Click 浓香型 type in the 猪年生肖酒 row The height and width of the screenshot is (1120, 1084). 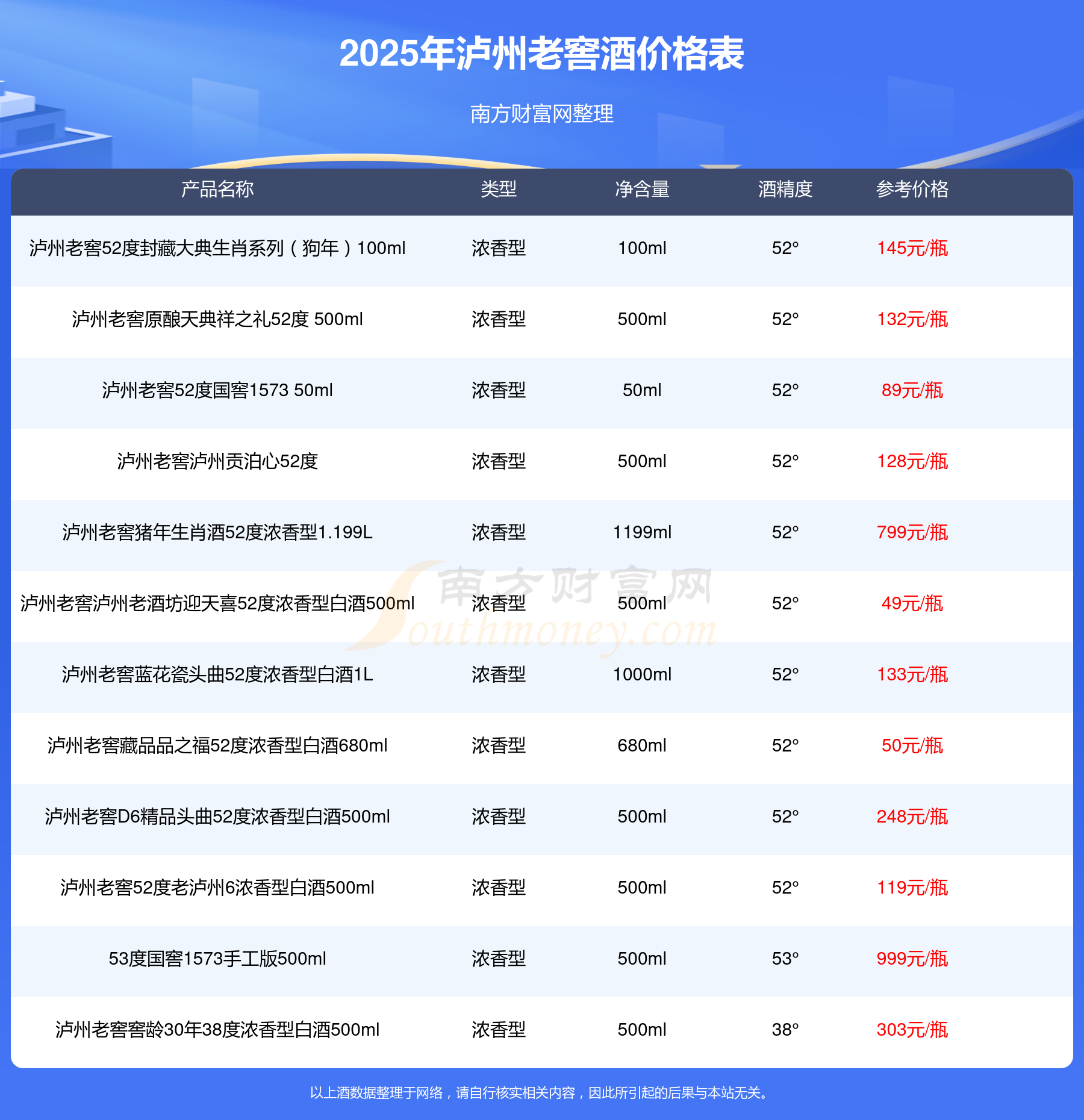point(499,532)
